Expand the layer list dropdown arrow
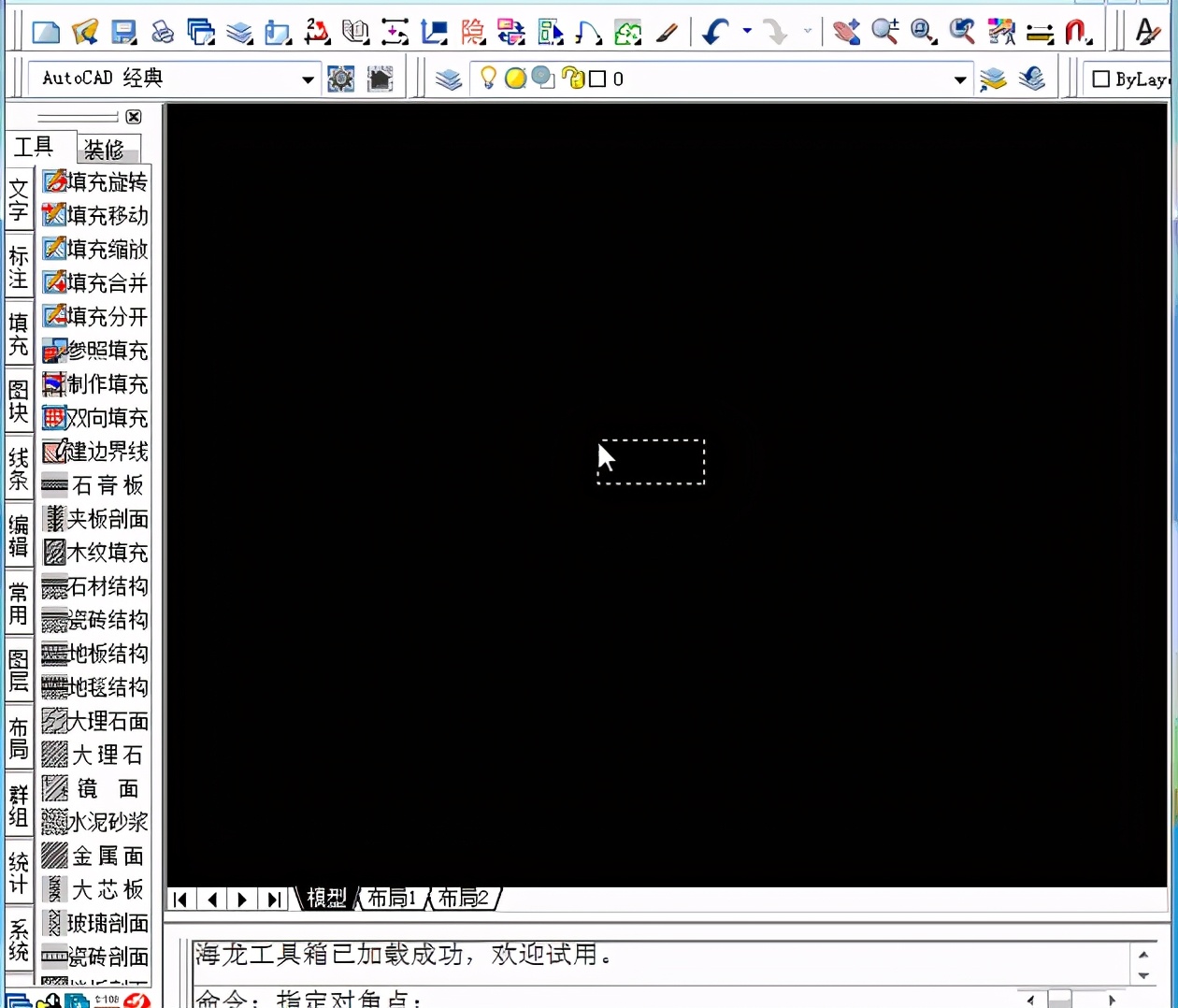 [960, 79]
